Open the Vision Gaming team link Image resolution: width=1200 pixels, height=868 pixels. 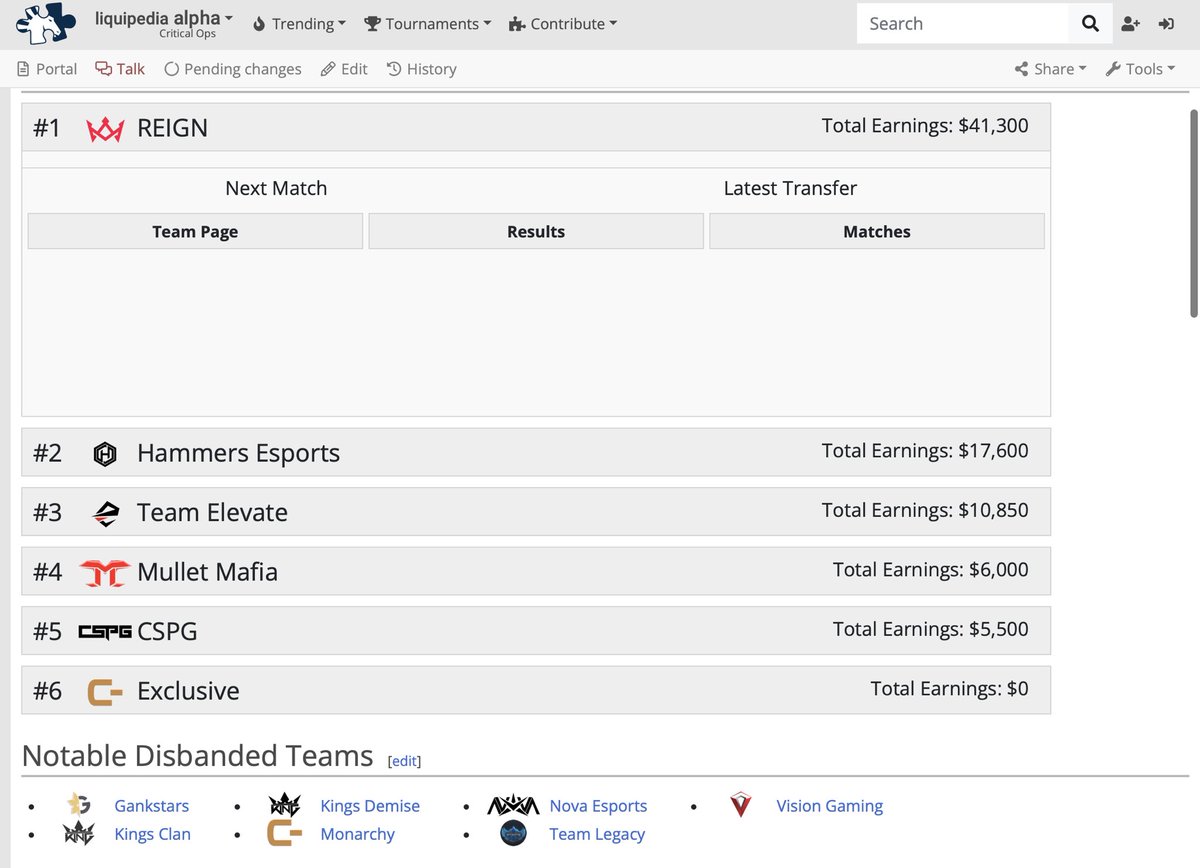[829, 806]
